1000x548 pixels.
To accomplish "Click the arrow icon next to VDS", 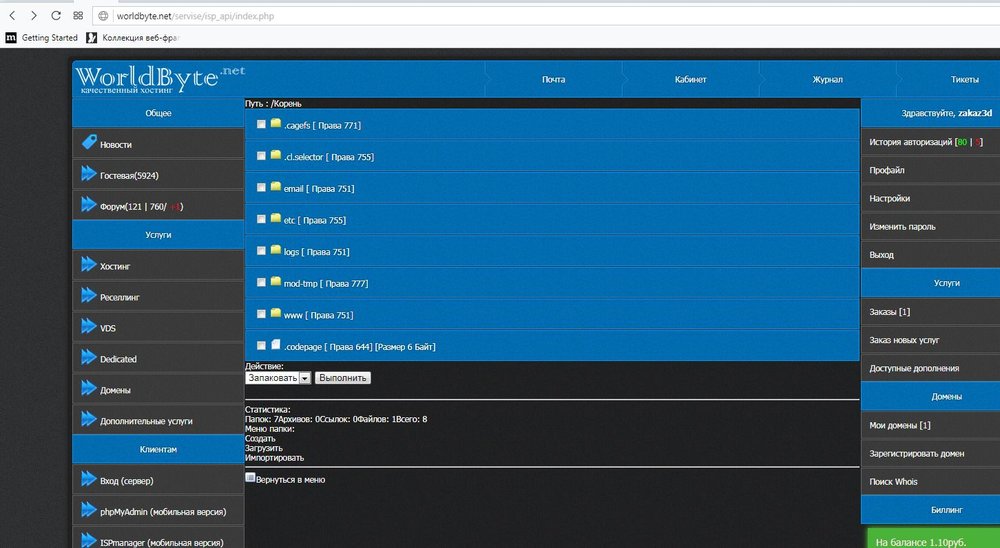I will pos(87,327).
